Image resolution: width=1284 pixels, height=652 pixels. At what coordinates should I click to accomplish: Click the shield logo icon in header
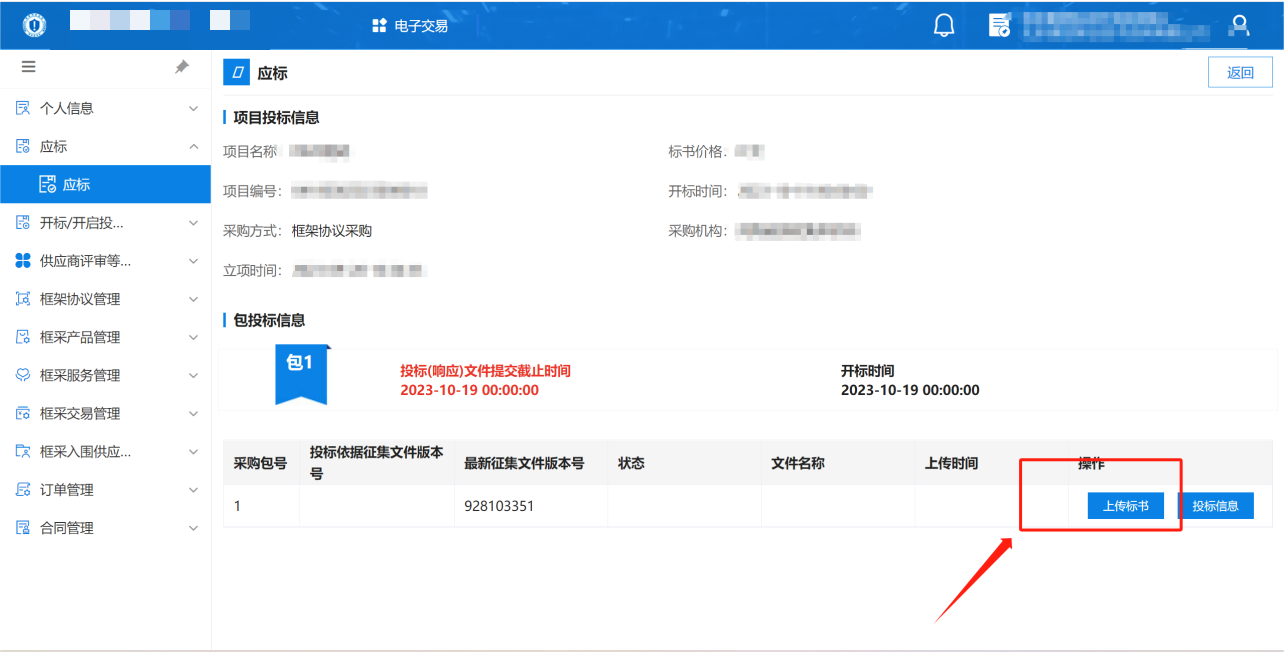click(x=34, y=26)
